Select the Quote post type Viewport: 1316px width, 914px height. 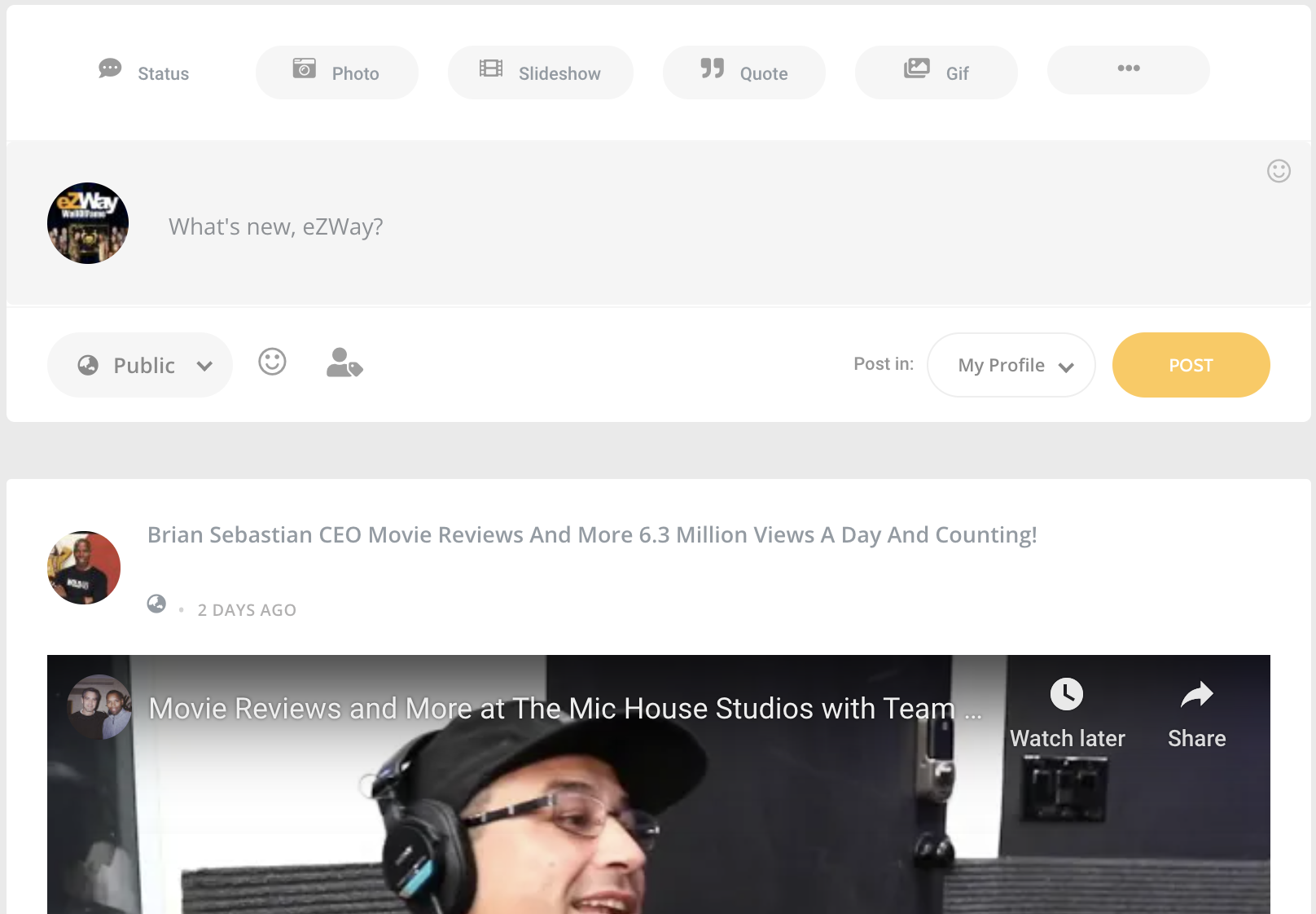point(744,73)
